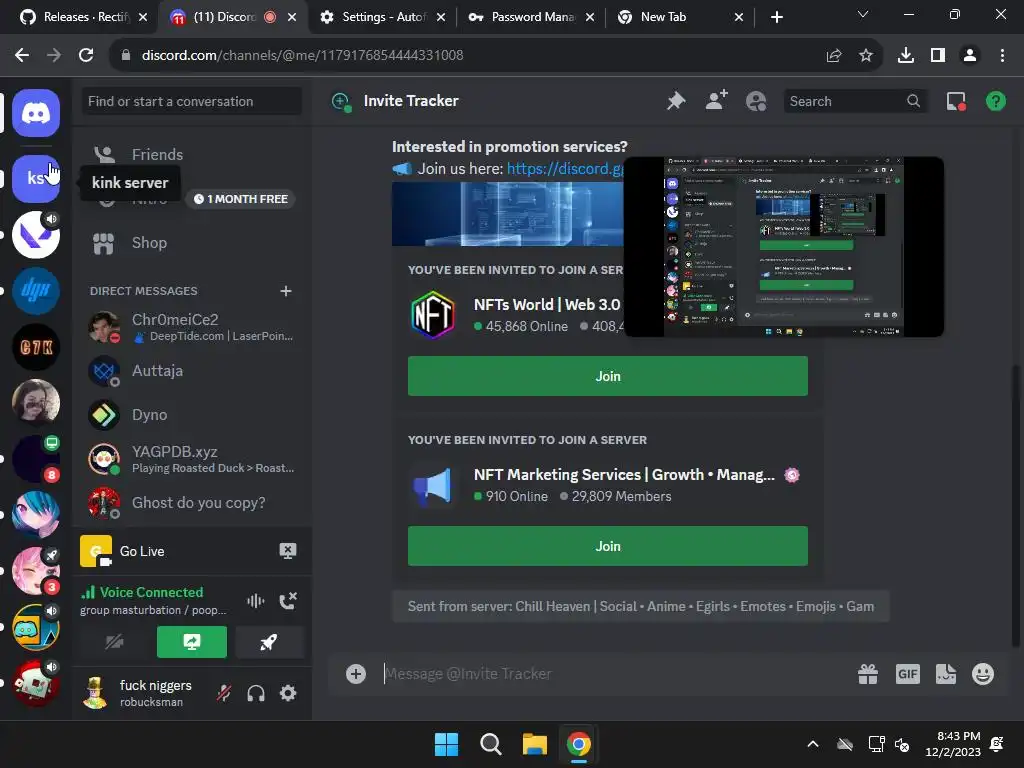Go back in browser

click(x=22, y=56)
